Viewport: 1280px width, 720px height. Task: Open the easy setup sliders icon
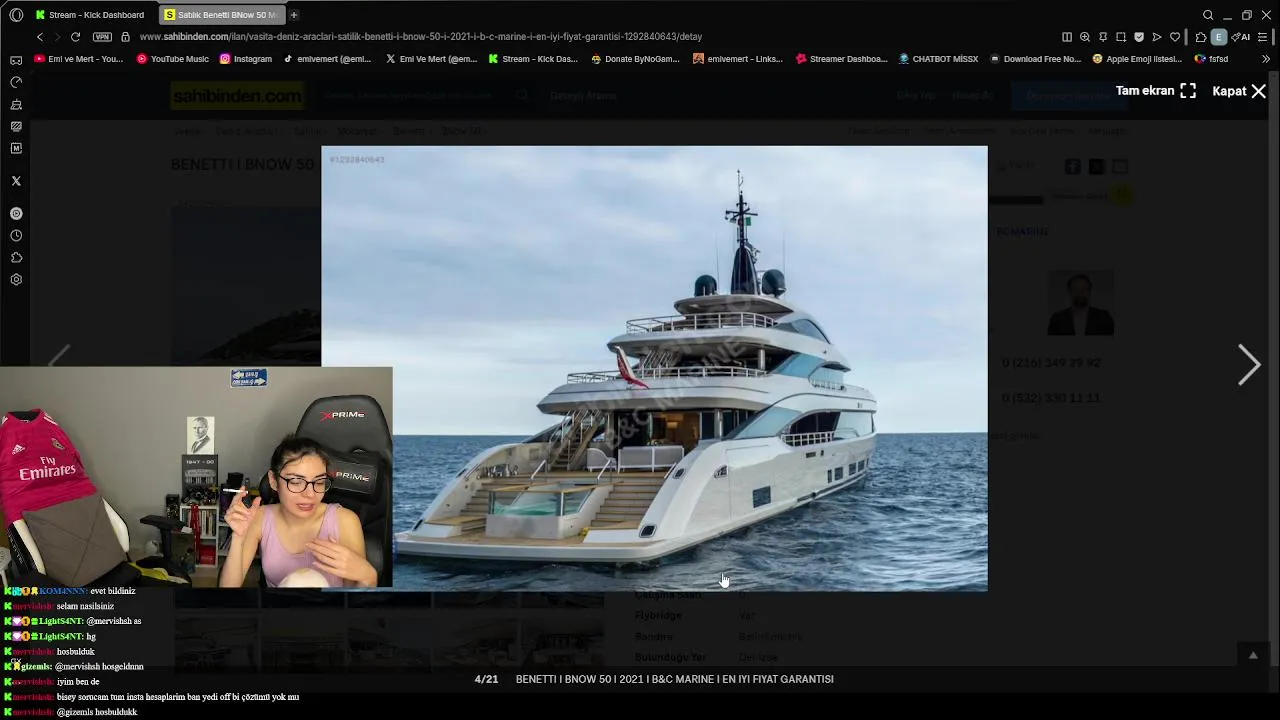tap(1264, 37)
